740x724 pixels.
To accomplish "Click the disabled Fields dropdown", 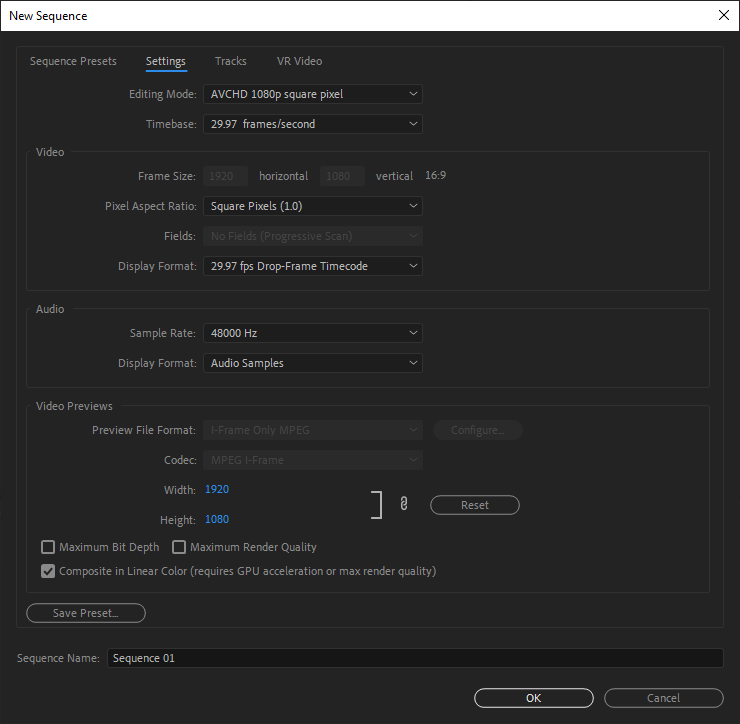I will point(313,236).
